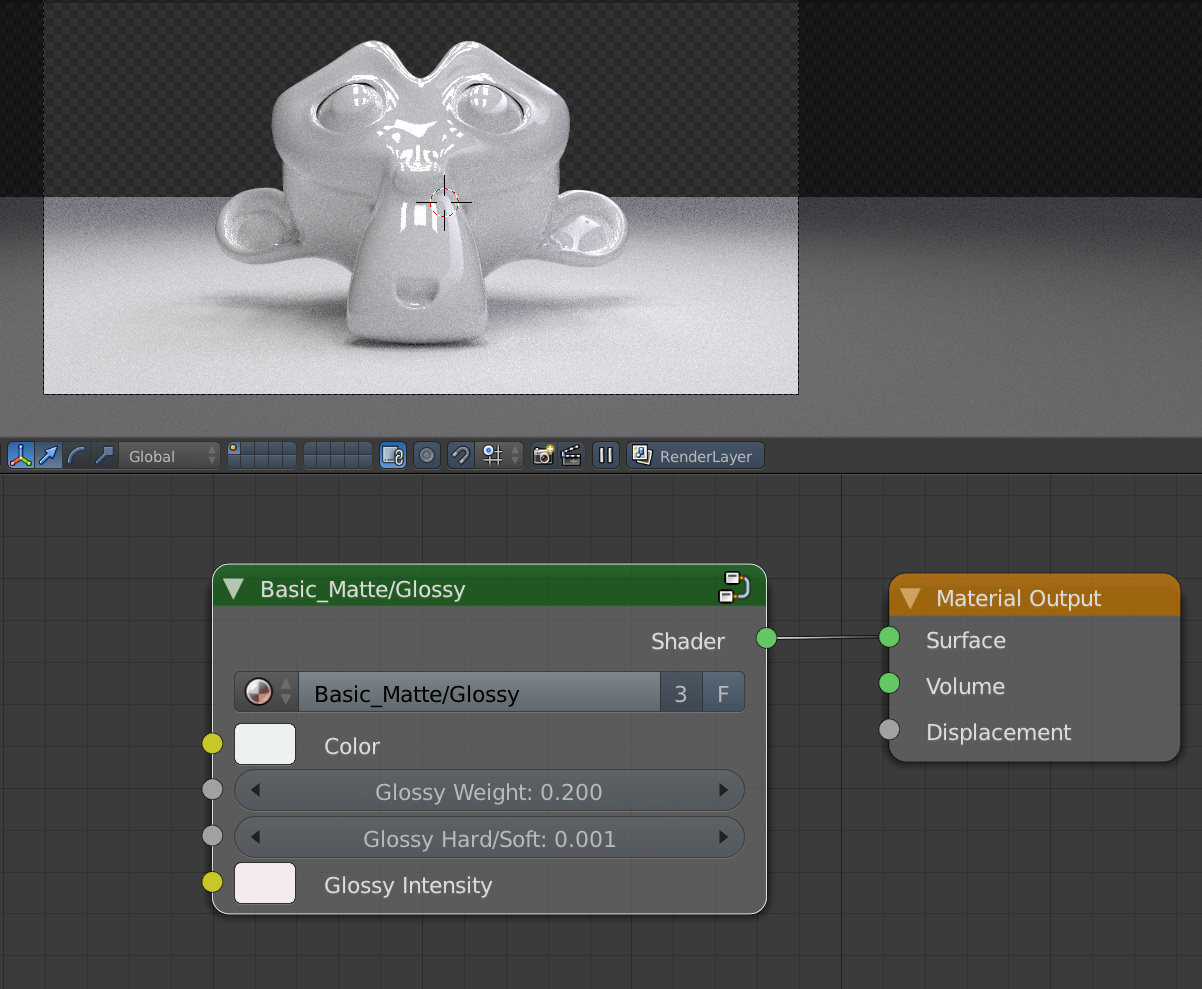Viewport: 1202px width, 989px height.
Task: Increase Glossy Weight with right arrow
Action: (724, 791)
